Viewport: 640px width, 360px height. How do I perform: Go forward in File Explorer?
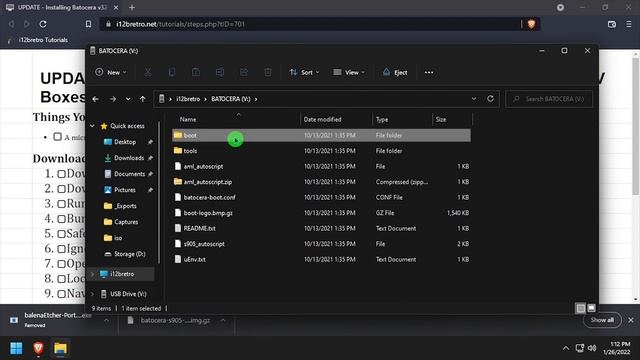[x=113, y=99]
